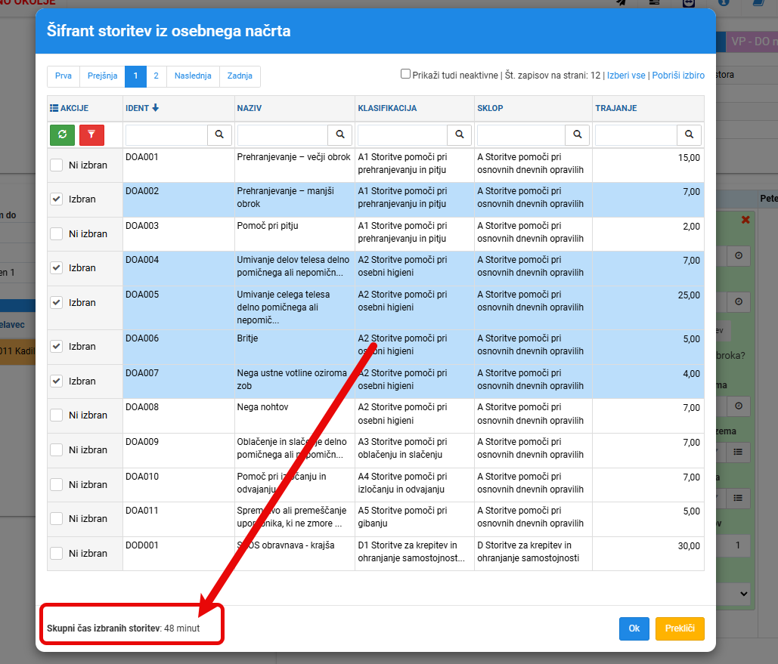Enable 'Prikaži tudi neaktivne' checkbox

[x=405, y=74]
